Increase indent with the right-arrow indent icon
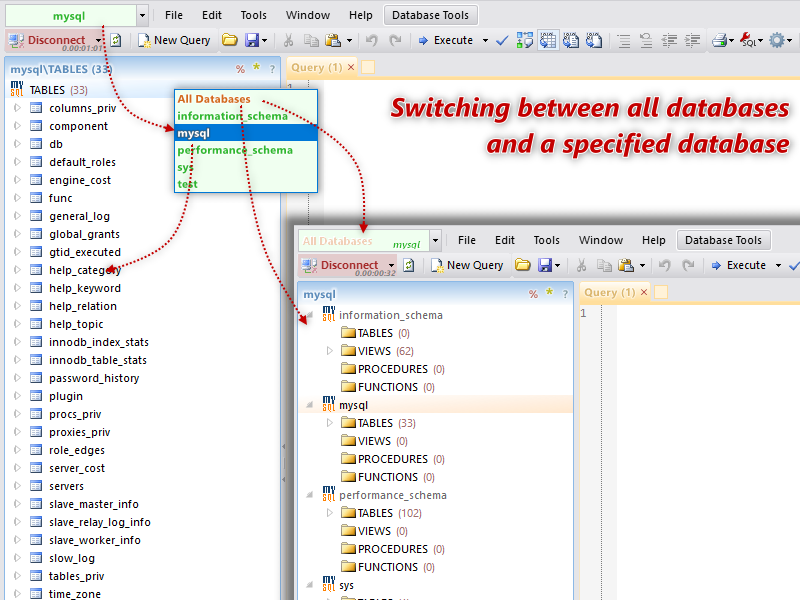This screenshot has width=800, height=600. click(x=692, y=40)
